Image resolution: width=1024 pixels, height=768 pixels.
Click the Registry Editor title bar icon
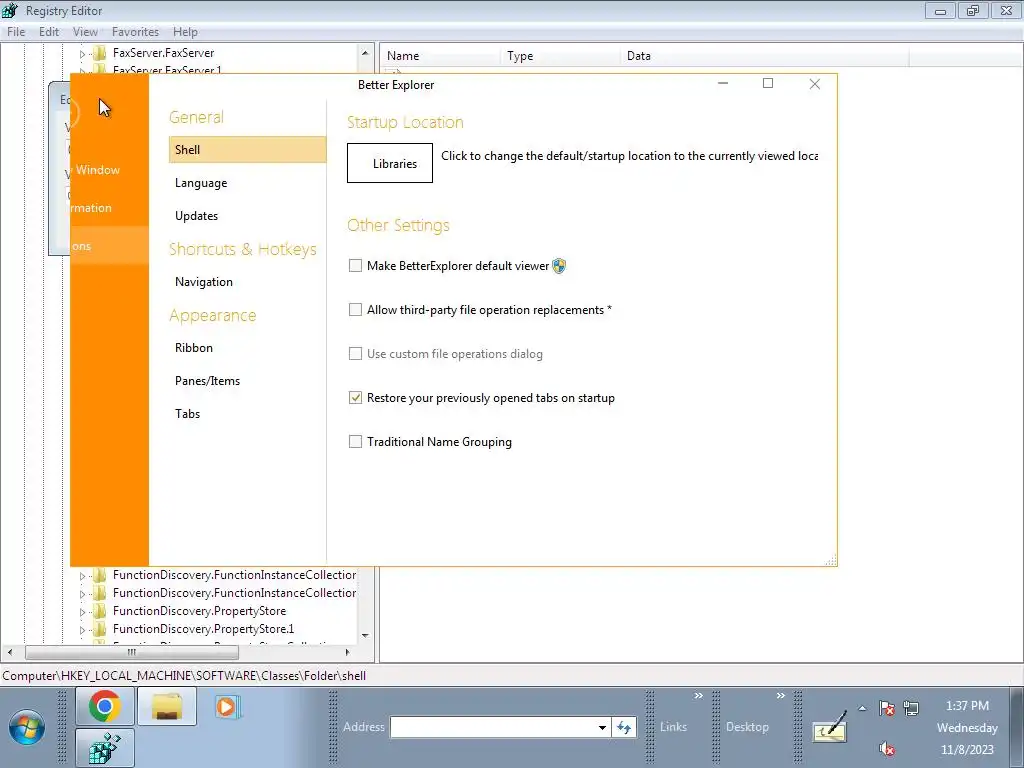pos(10,11)
